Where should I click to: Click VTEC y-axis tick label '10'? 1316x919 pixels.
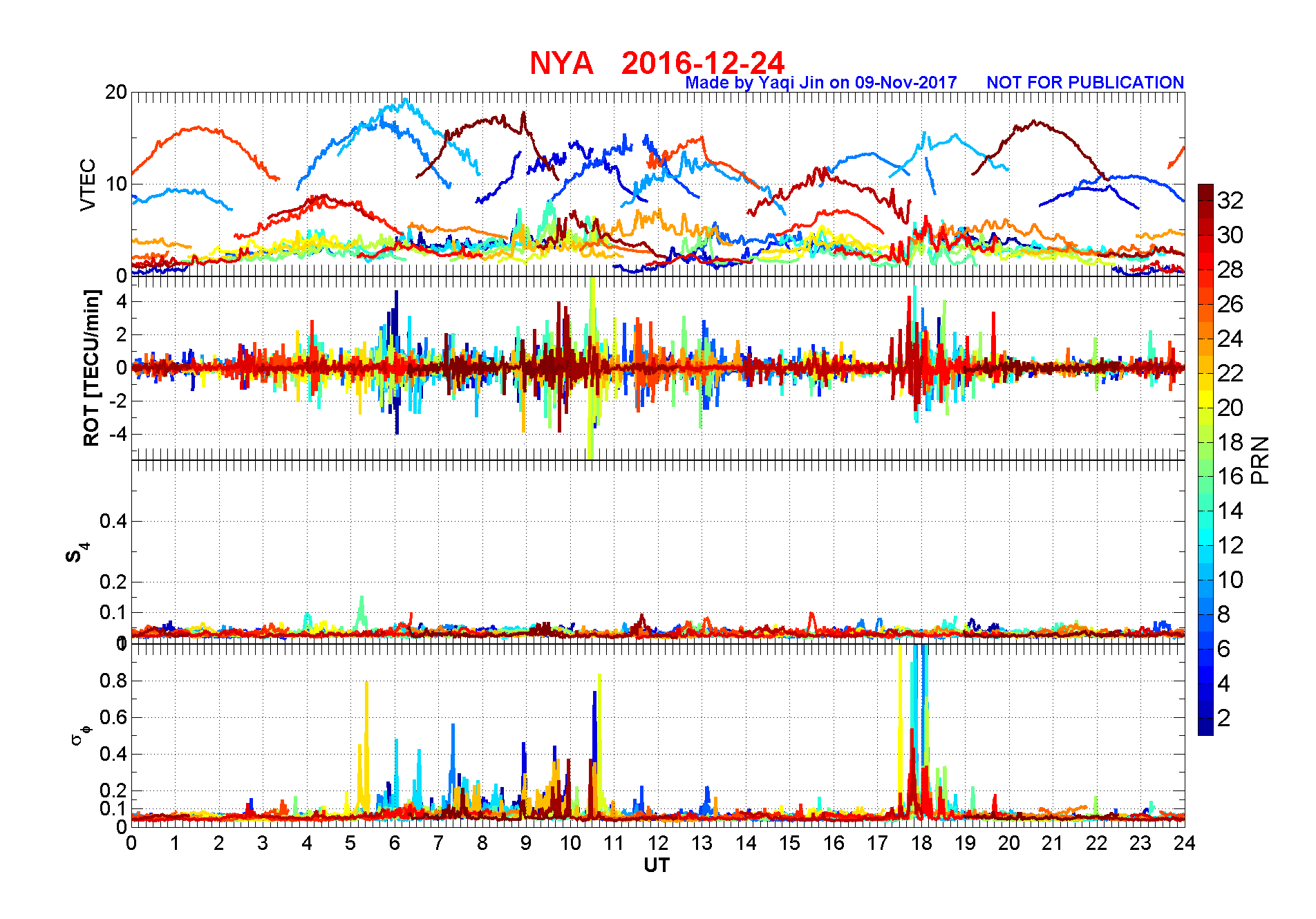click(115, 184)
